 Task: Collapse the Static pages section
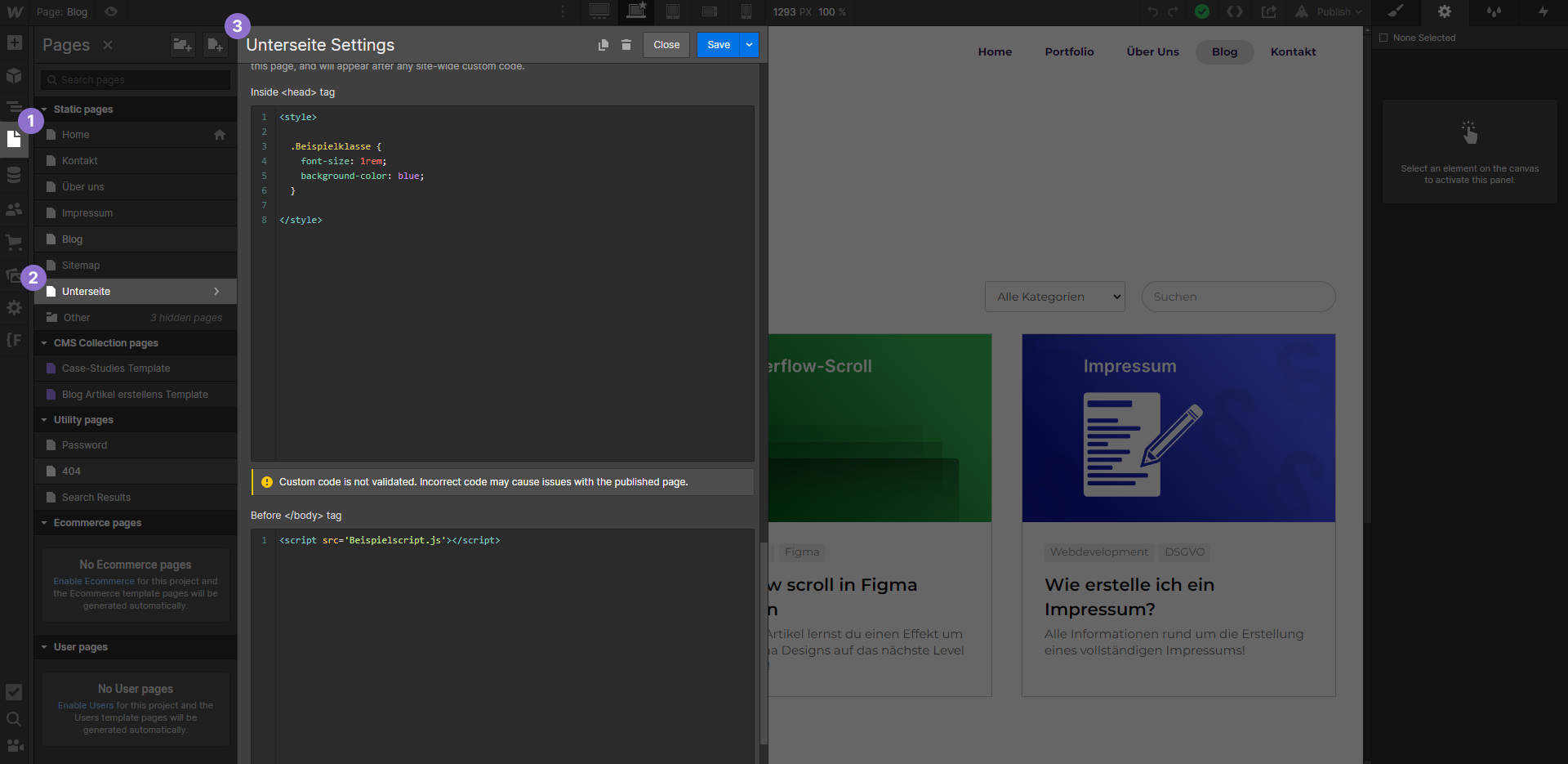136,109
